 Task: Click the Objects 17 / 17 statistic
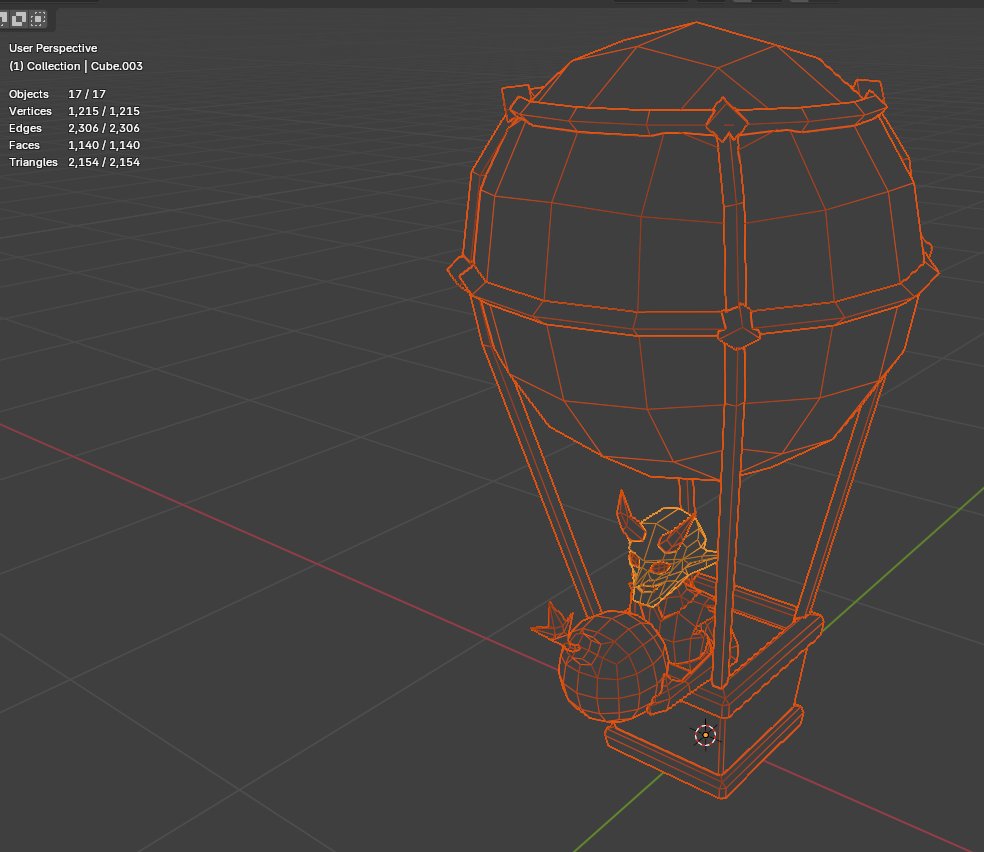point(57,94)
